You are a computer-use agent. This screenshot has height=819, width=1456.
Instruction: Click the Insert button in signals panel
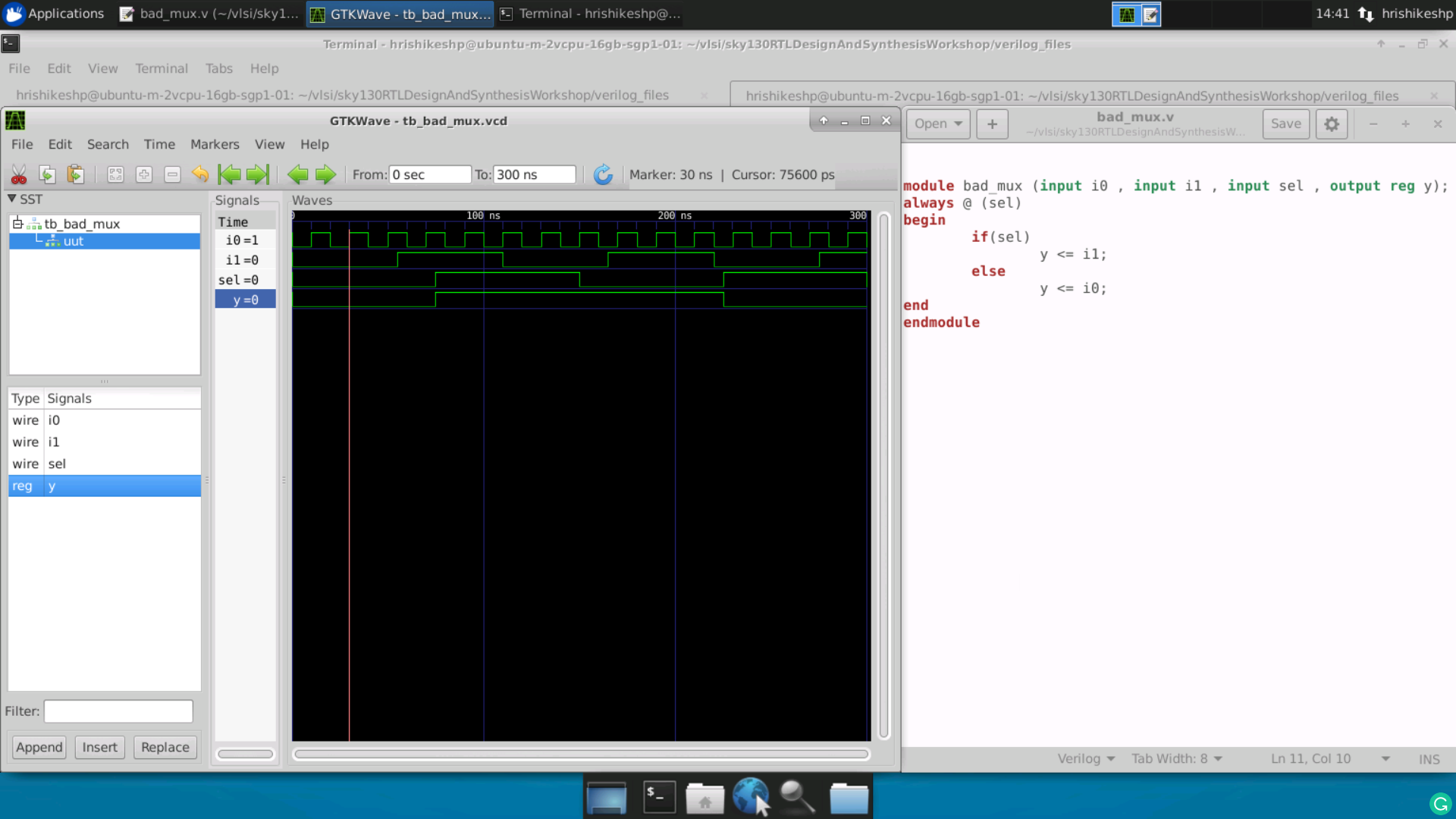coord(100,747)
